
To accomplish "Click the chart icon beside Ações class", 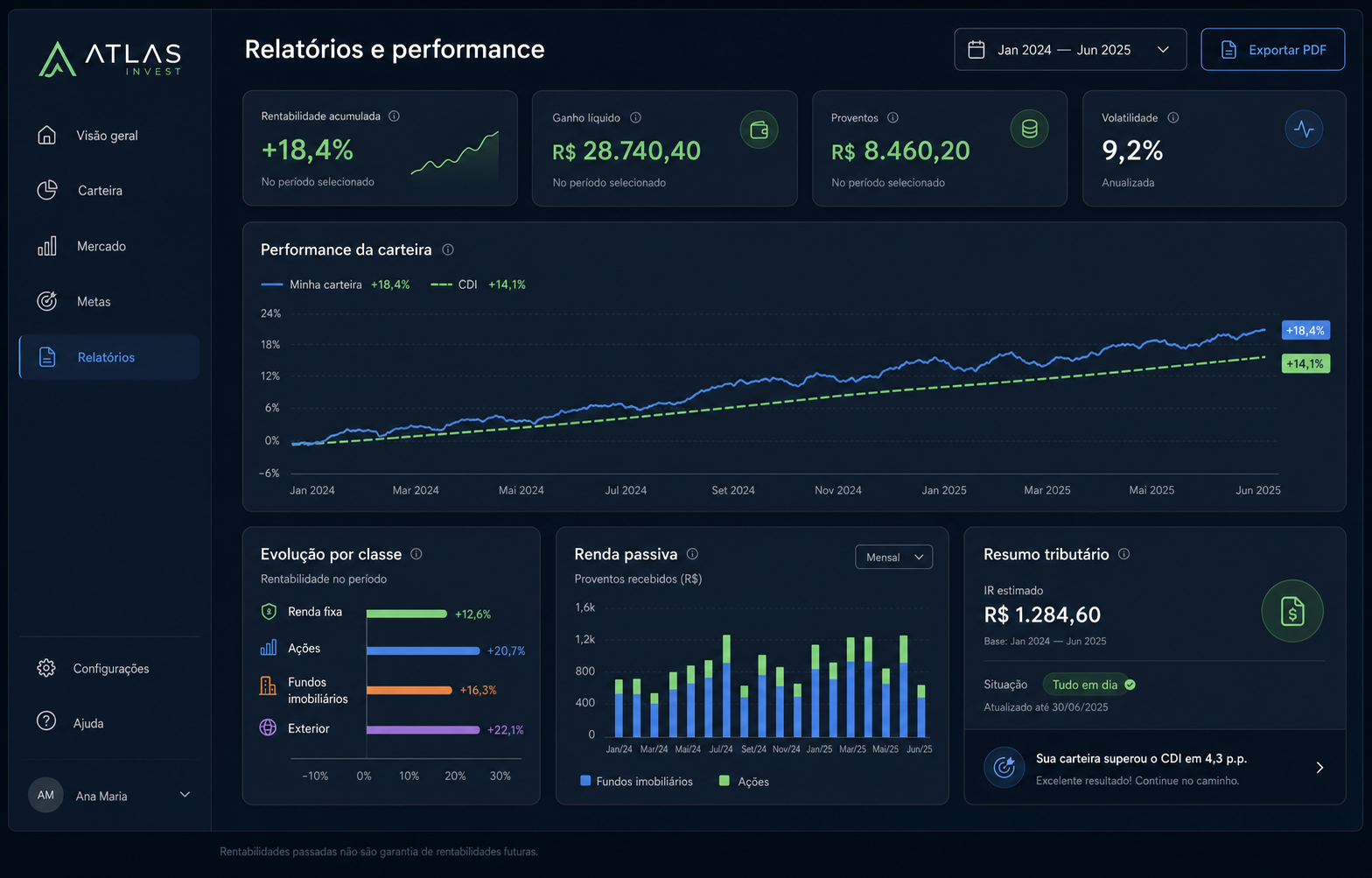I will pyautogui.click(x=269, y=648).
